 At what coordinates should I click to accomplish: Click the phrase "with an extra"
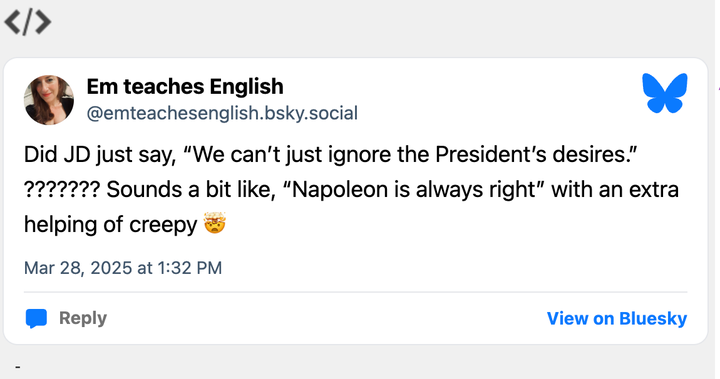pyautogui.click(x=615, y=189)
